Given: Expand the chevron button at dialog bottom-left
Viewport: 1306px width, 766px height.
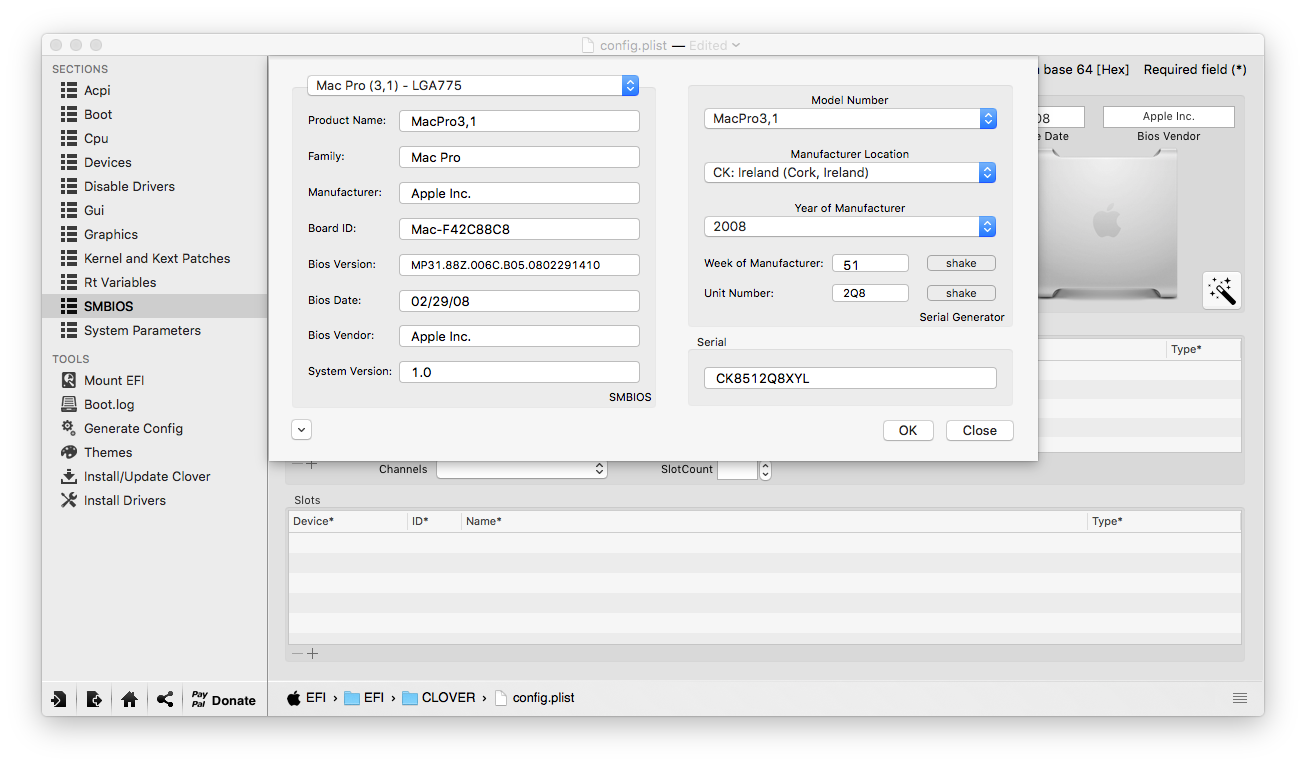Looking at the screenshot, I should pyautogui.click(x=302, y=430).
